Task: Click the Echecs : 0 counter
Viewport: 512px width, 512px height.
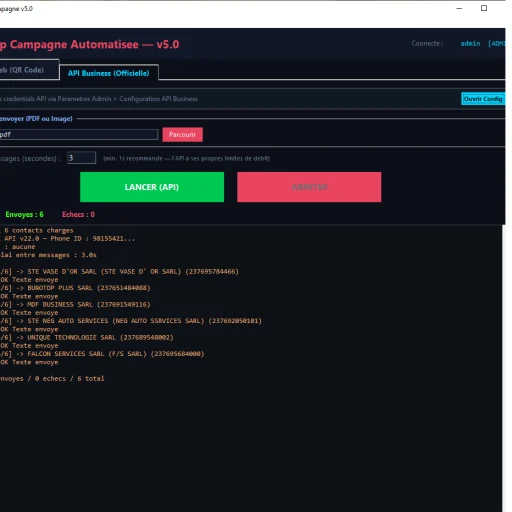Action: click(78, 214)
